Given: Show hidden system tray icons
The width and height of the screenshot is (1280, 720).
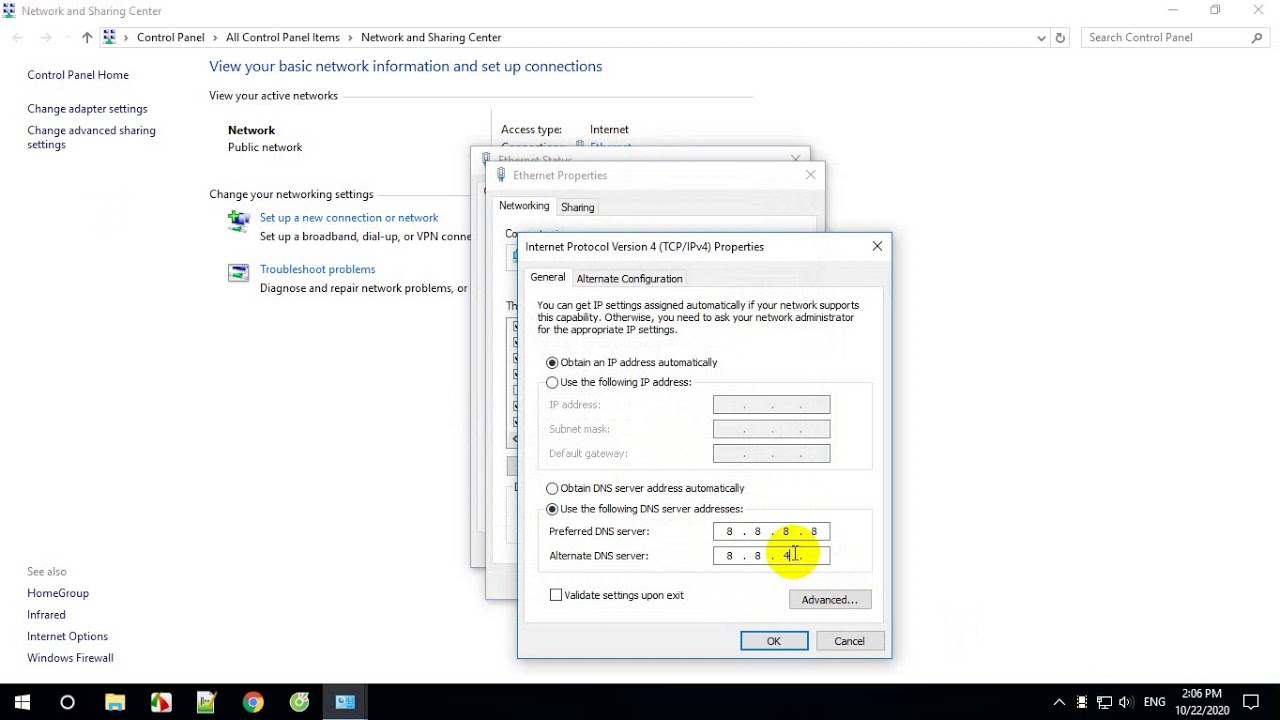Looking at the screenshot, I should pyautogui.click(x=1059, y=702).
